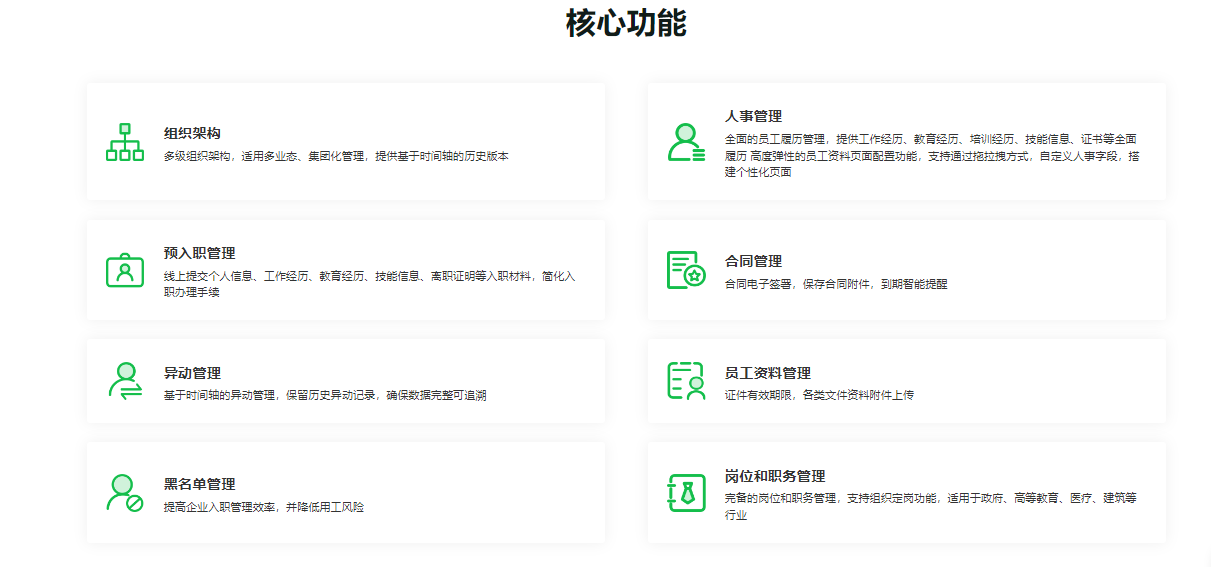This screenshot has width=1211, height=567.
Task: Open the 组织架构 card title
Action: pos(192,133)
